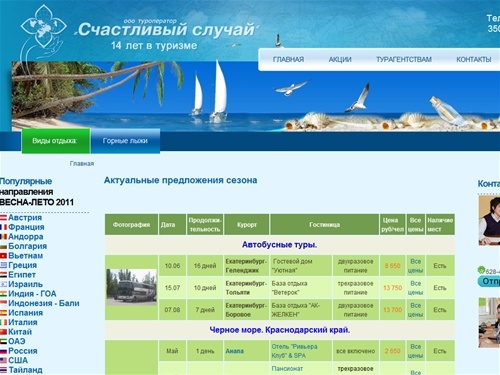Open the ТУРАГЕНТСТВАМ menu item
The height and width of the screenshot is (375, 500).
[x=404, y=59]
